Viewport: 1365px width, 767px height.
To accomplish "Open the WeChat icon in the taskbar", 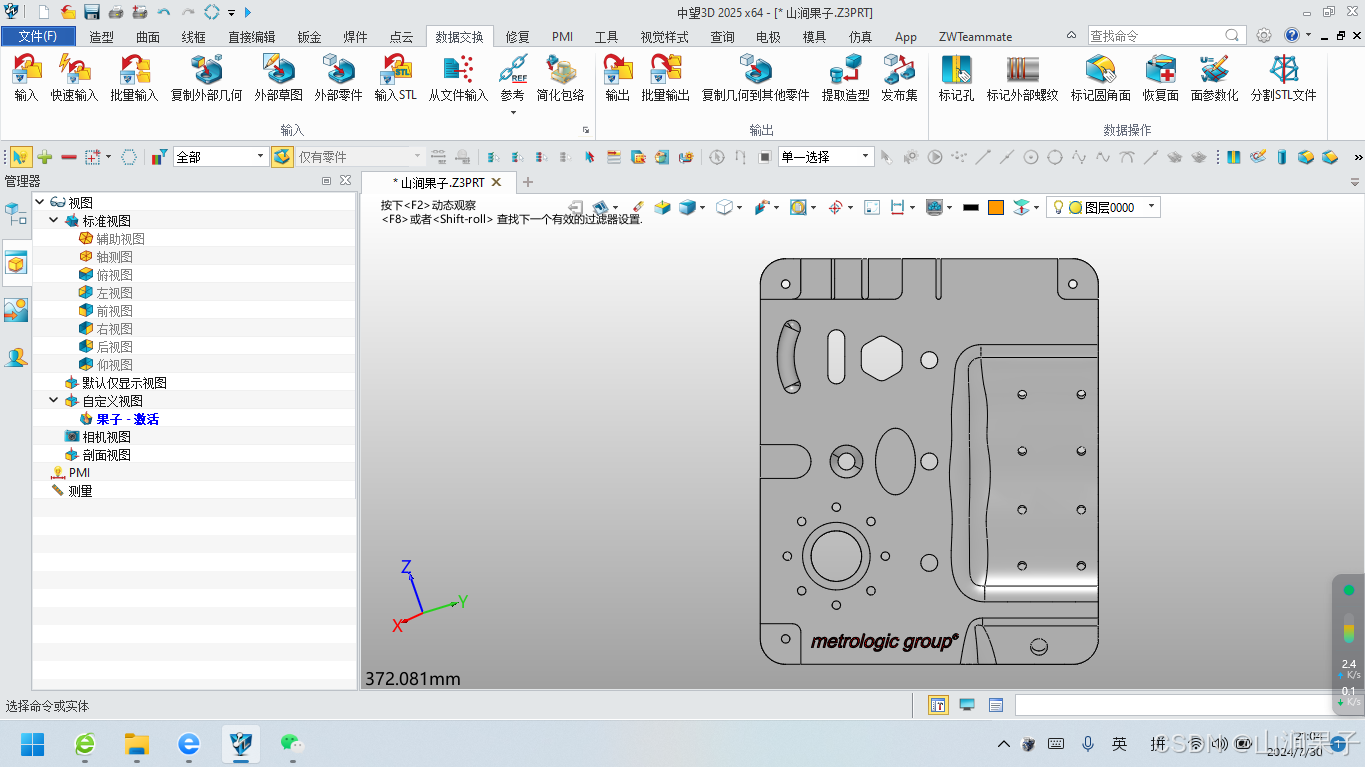I will click(291, 743).
